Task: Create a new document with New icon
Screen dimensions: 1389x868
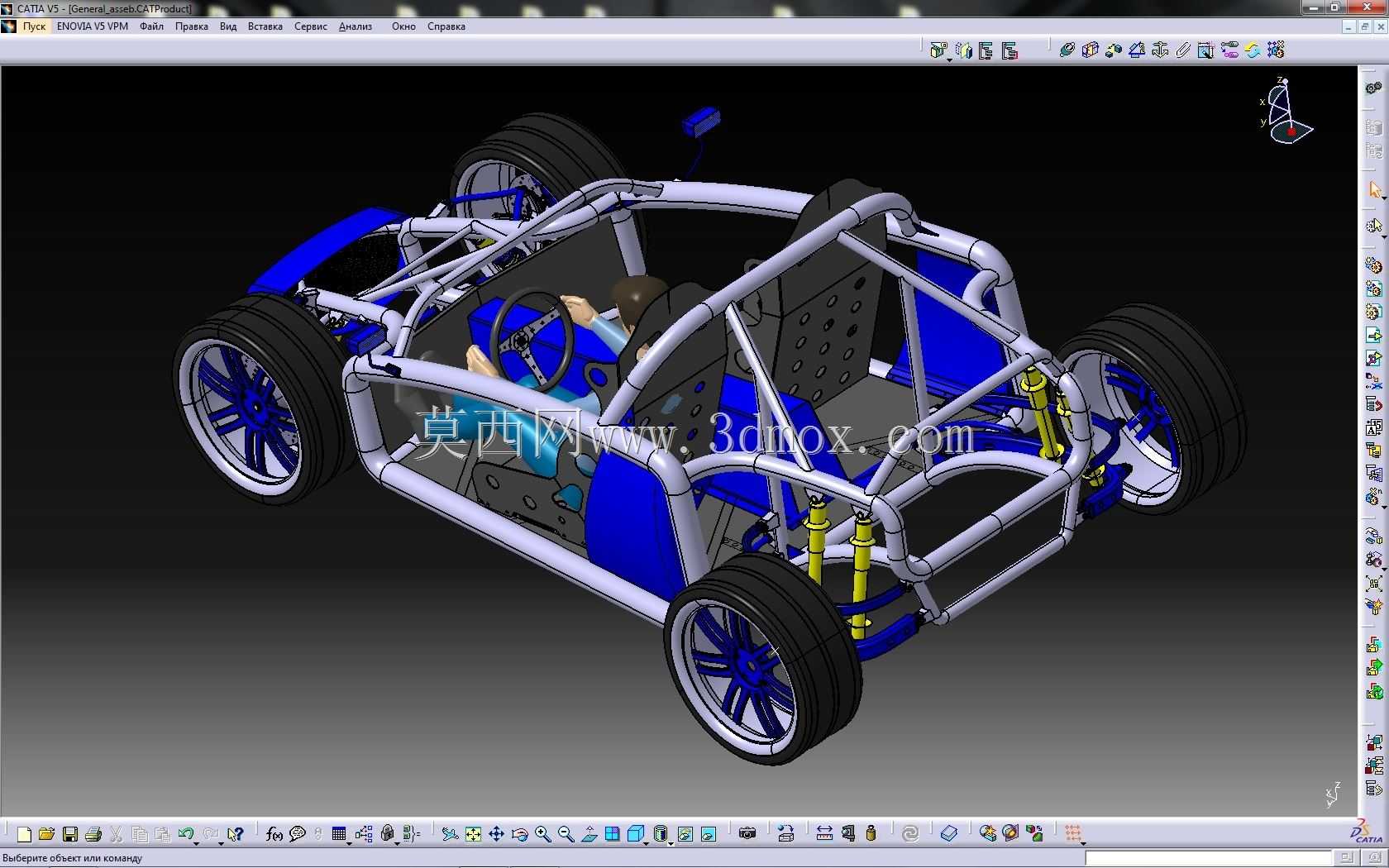Action: (x=24, y=834)
